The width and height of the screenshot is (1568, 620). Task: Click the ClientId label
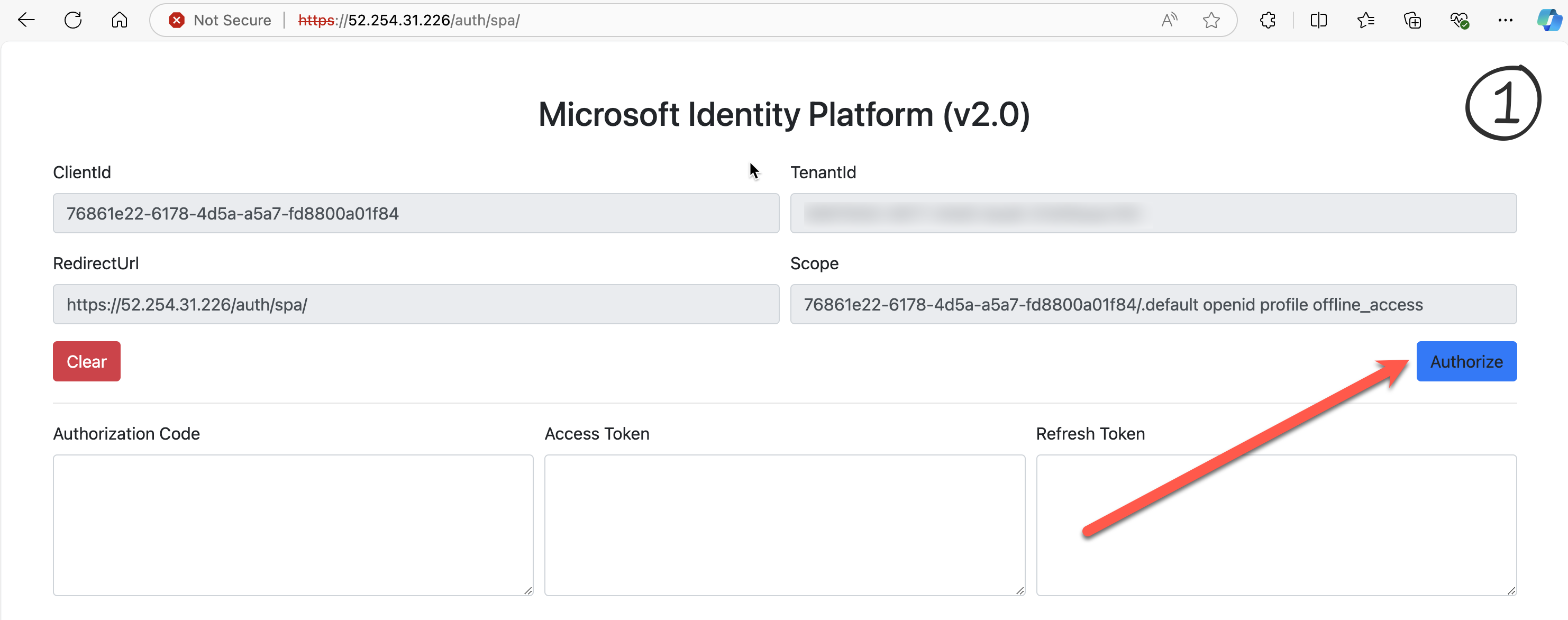(x=81, y=172)
